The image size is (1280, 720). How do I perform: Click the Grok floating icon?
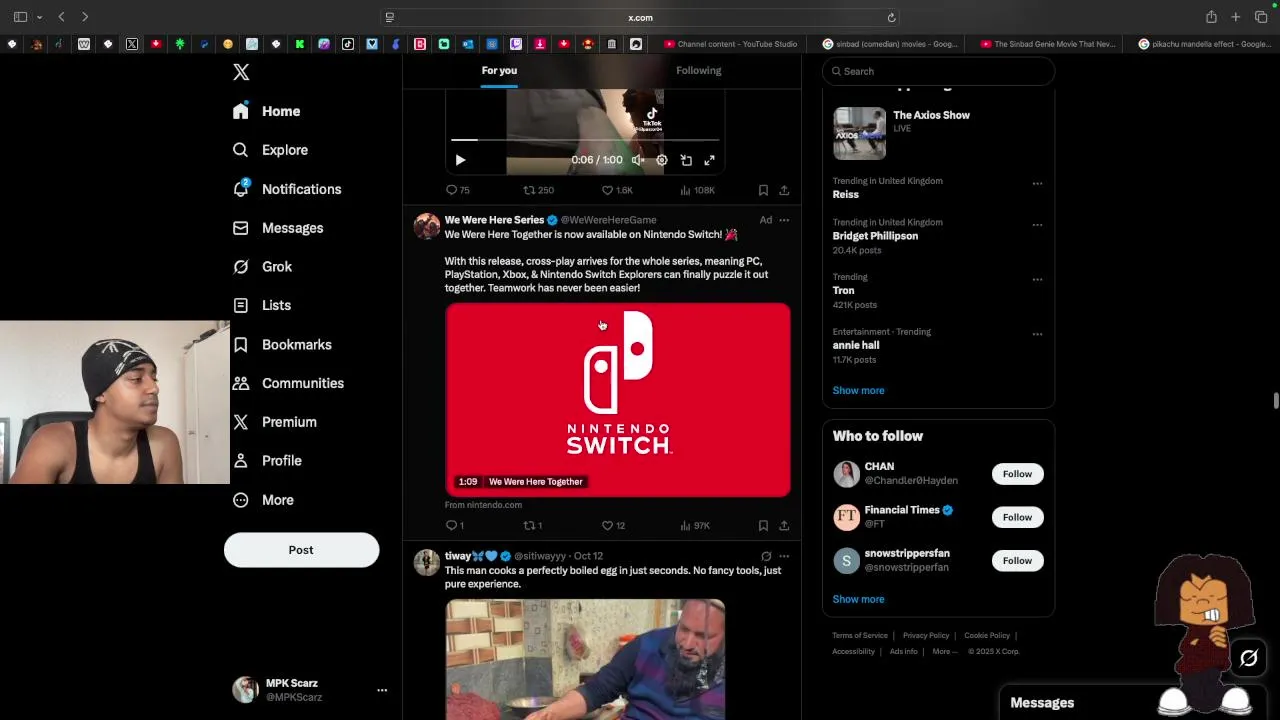coord(1248,658)
